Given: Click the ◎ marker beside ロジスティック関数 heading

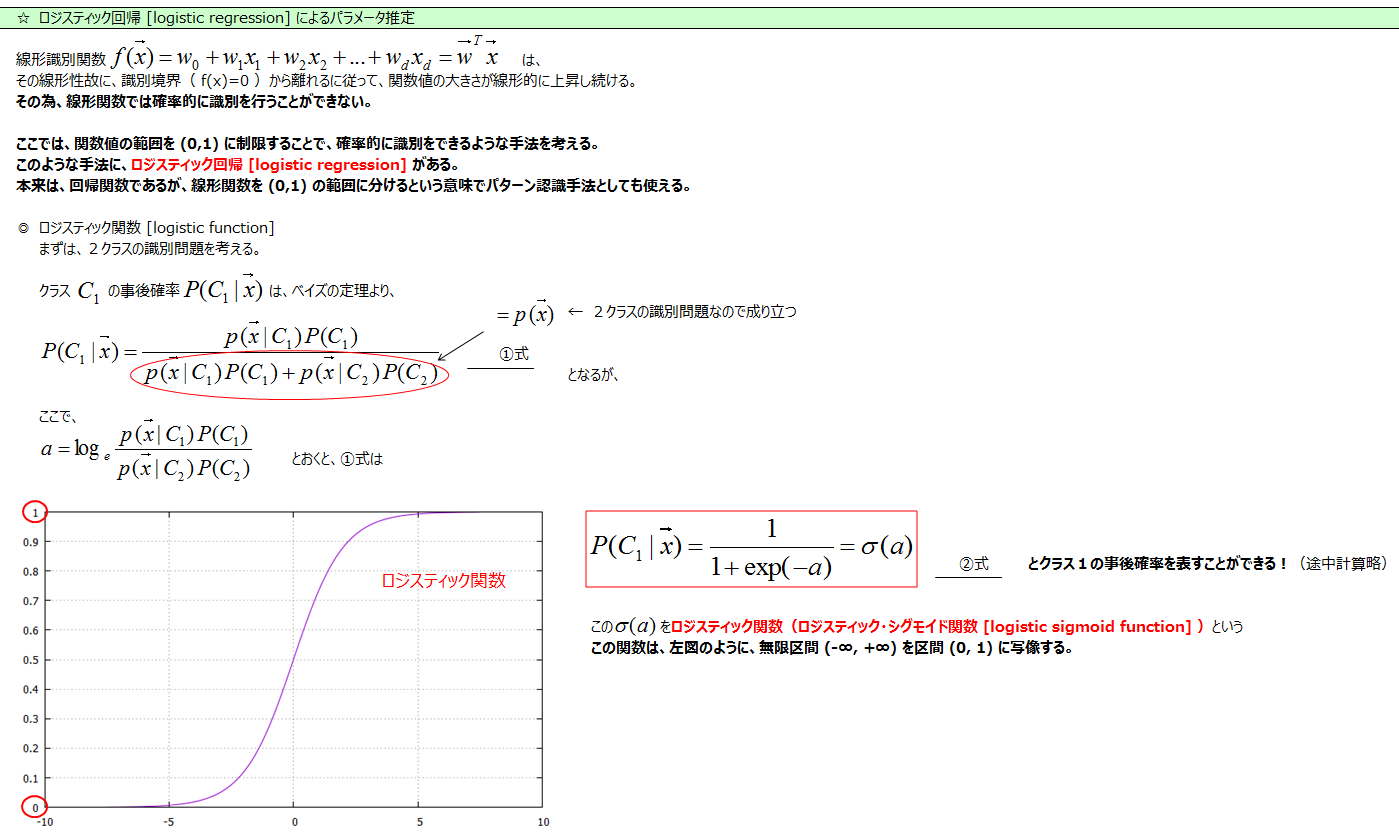Looking at the screenshot, I should tap(26, 227).
